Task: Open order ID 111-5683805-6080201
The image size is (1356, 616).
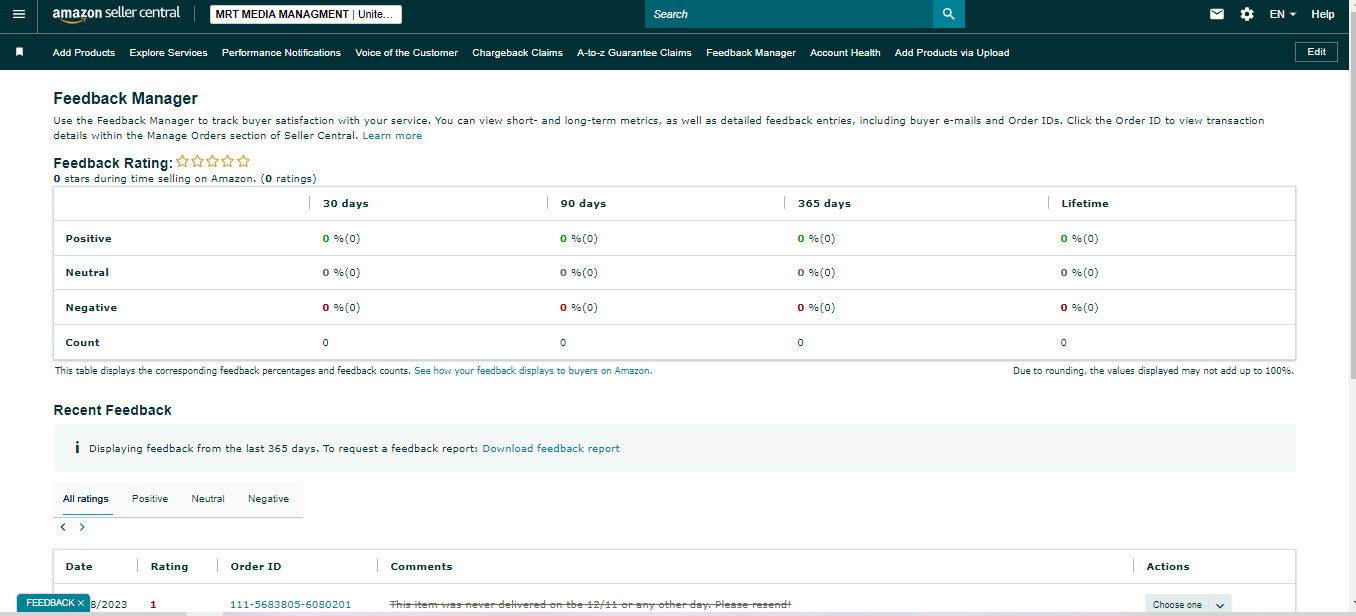Action: pos(291,604)
